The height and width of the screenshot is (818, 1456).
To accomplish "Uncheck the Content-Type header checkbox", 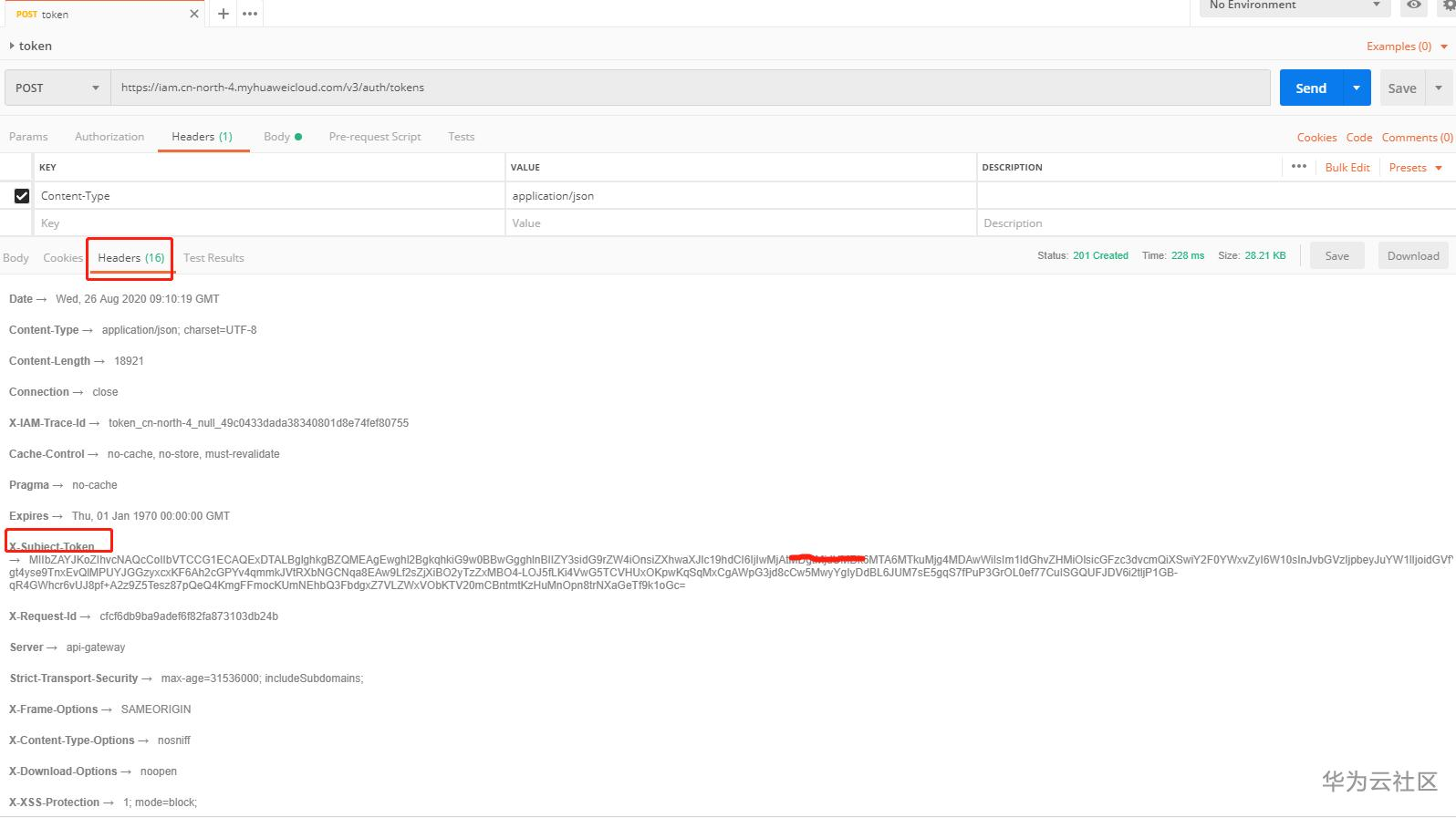I will (x=22, y=196).
